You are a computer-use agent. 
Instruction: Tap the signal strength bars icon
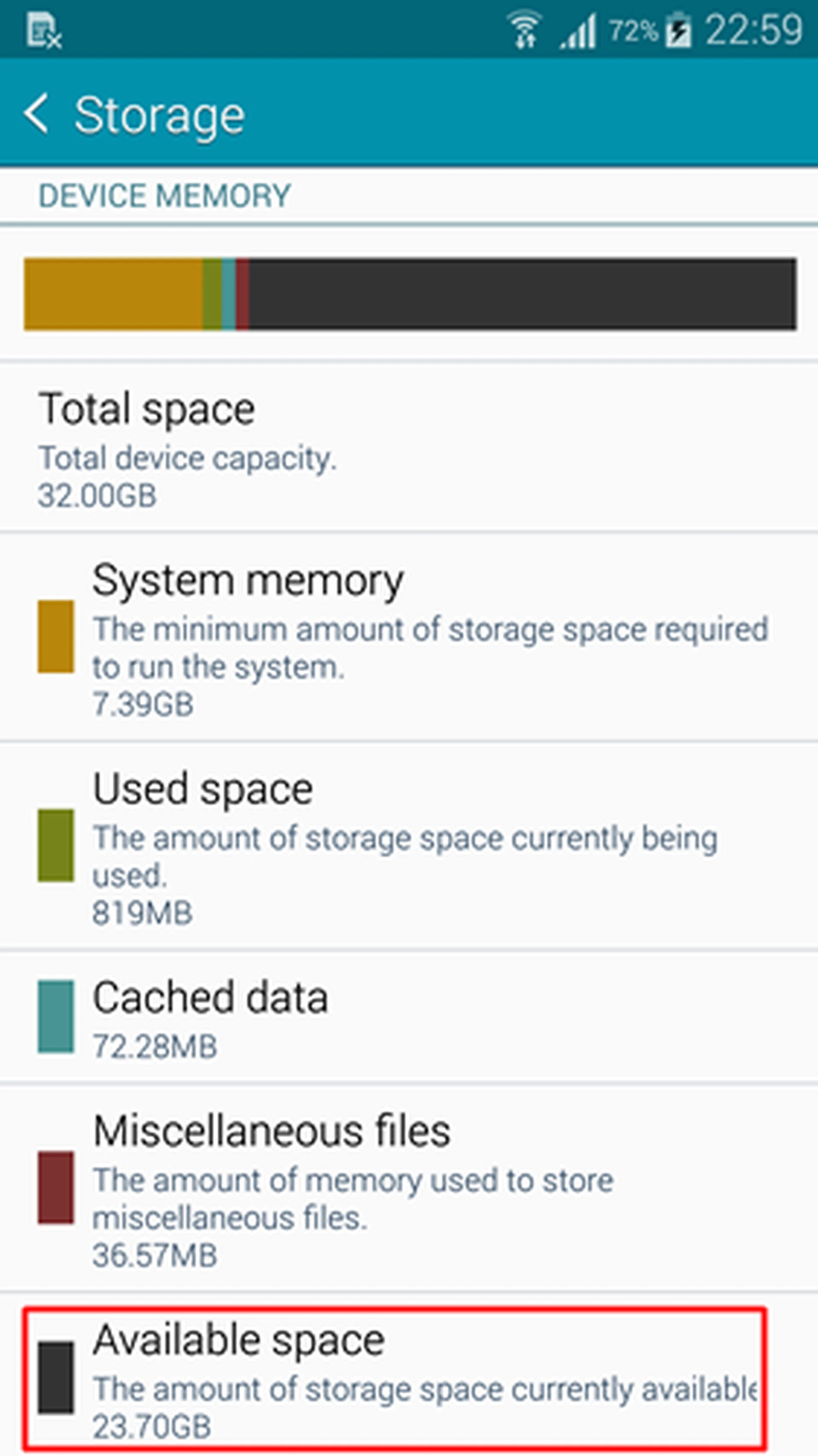tap(578, 32)
